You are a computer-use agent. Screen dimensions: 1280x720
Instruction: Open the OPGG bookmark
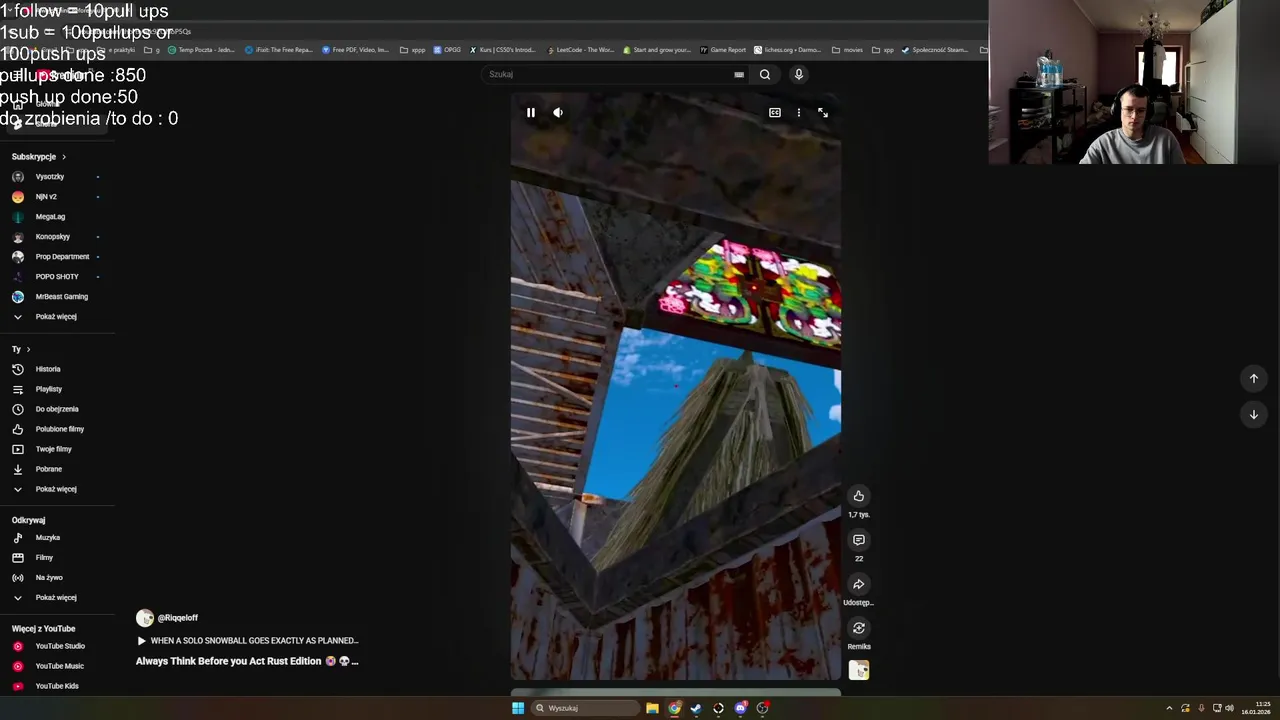[447, 50]
